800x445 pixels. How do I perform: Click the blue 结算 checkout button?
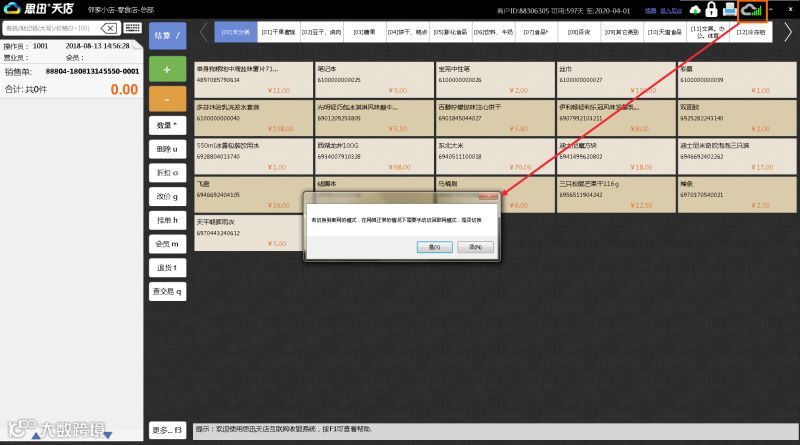click(x=167, y=36)
